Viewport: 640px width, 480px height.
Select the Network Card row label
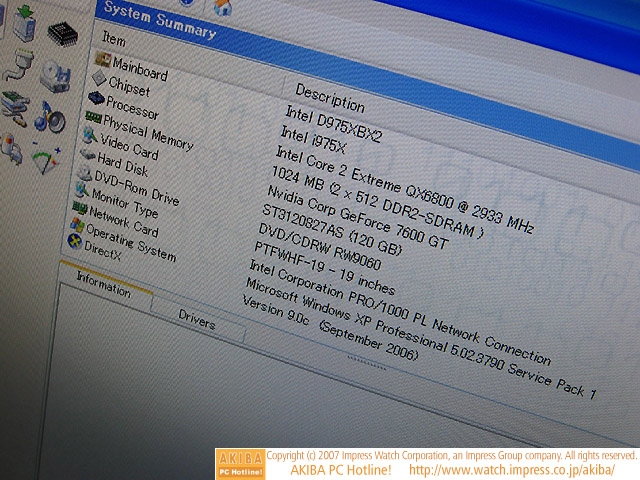tap(124, 222)
